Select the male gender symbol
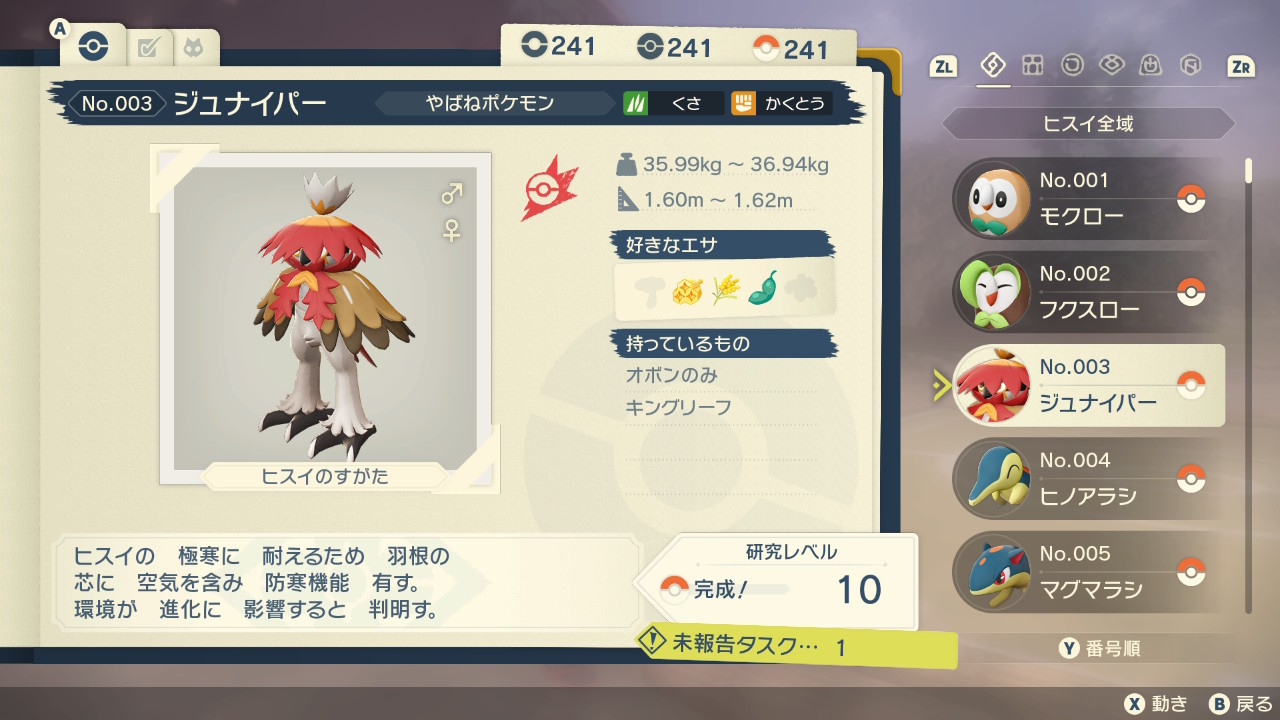This screenshot has width=1280, height=720. pos(452,193)
